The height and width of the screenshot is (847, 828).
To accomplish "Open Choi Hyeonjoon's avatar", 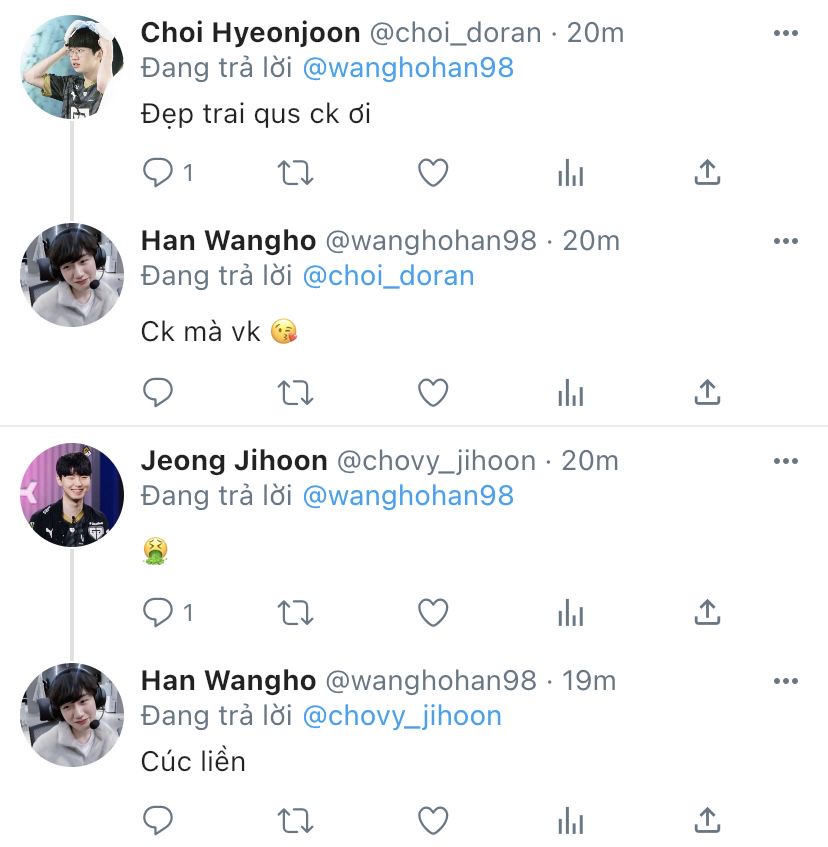I will coord(71,66).
